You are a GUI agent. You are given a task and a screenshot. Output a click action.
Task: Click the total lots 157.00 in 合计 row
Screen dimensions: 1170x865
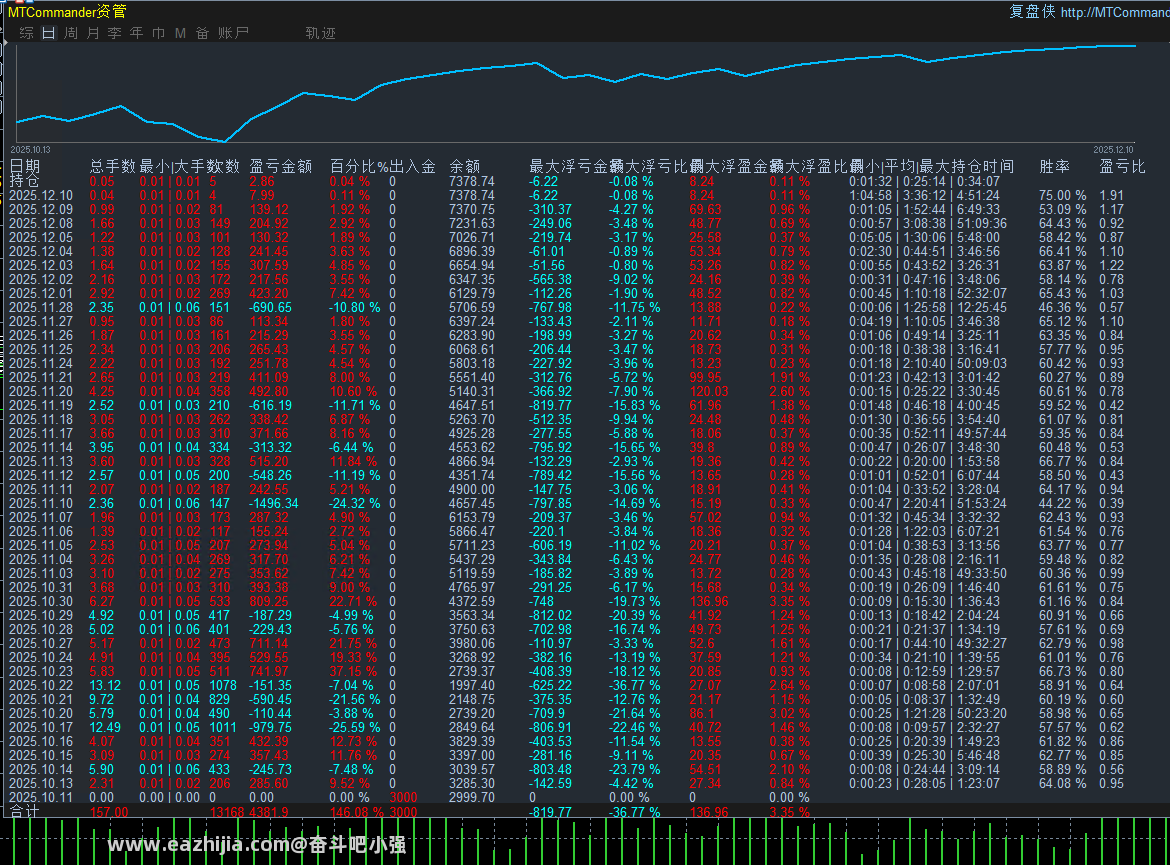click(109, 812)
